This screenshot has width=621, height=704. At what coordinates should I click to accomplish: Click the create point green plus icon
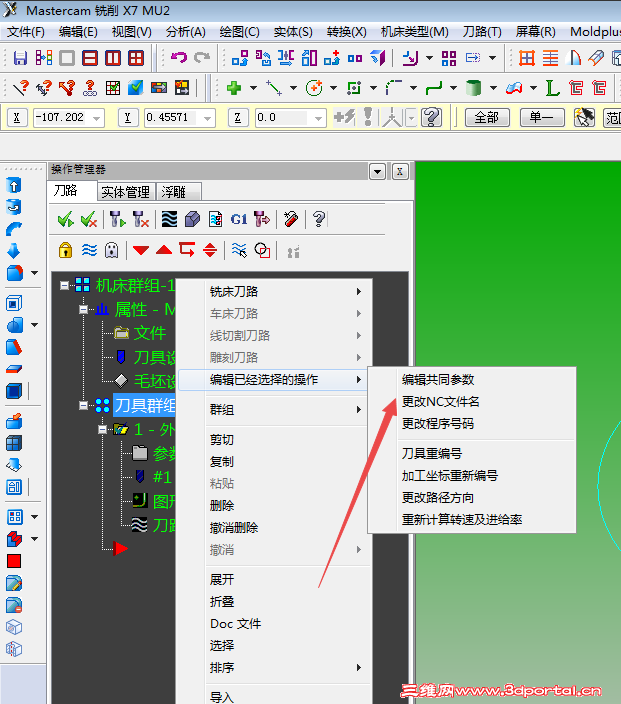tap(233, 88)
